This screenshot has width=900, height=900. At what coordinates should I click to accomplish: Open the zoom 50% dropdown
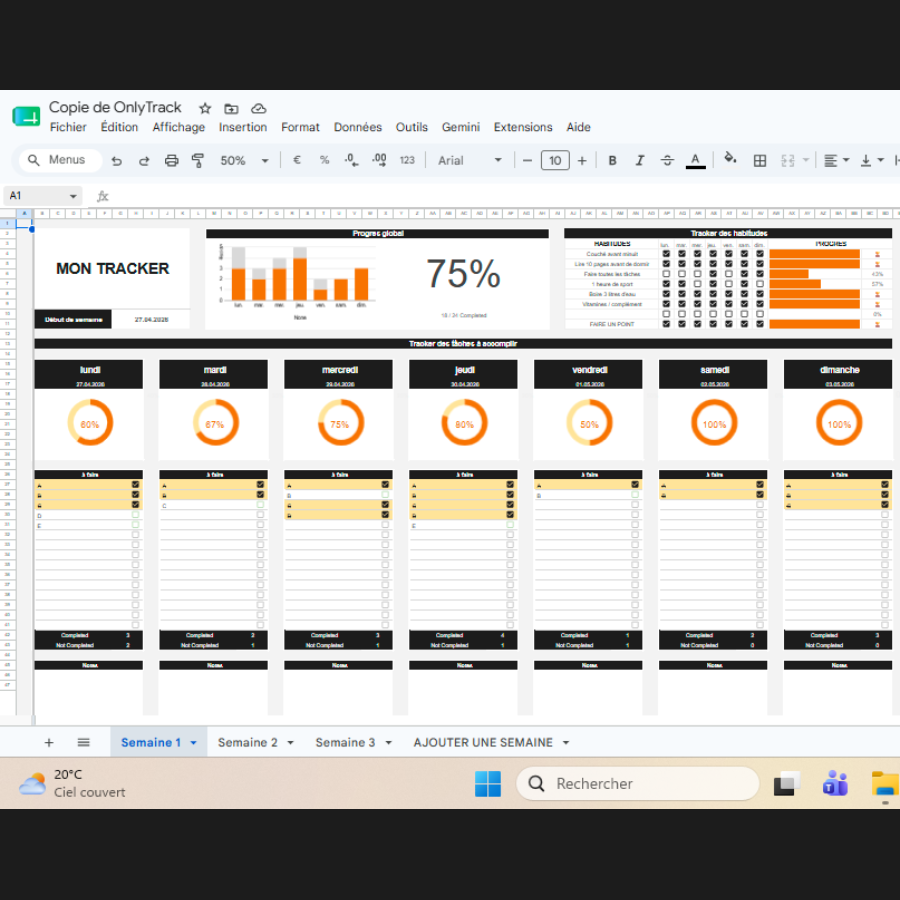[x=244, y=161]
